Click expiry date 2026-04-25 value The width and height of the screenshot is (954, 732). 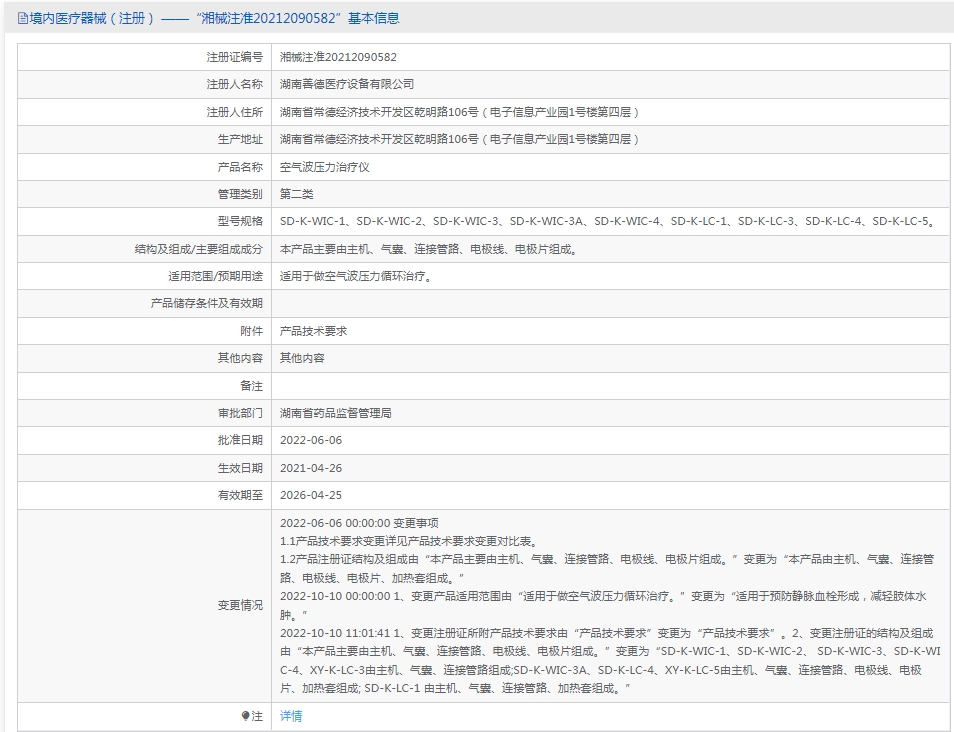point(310,494)
